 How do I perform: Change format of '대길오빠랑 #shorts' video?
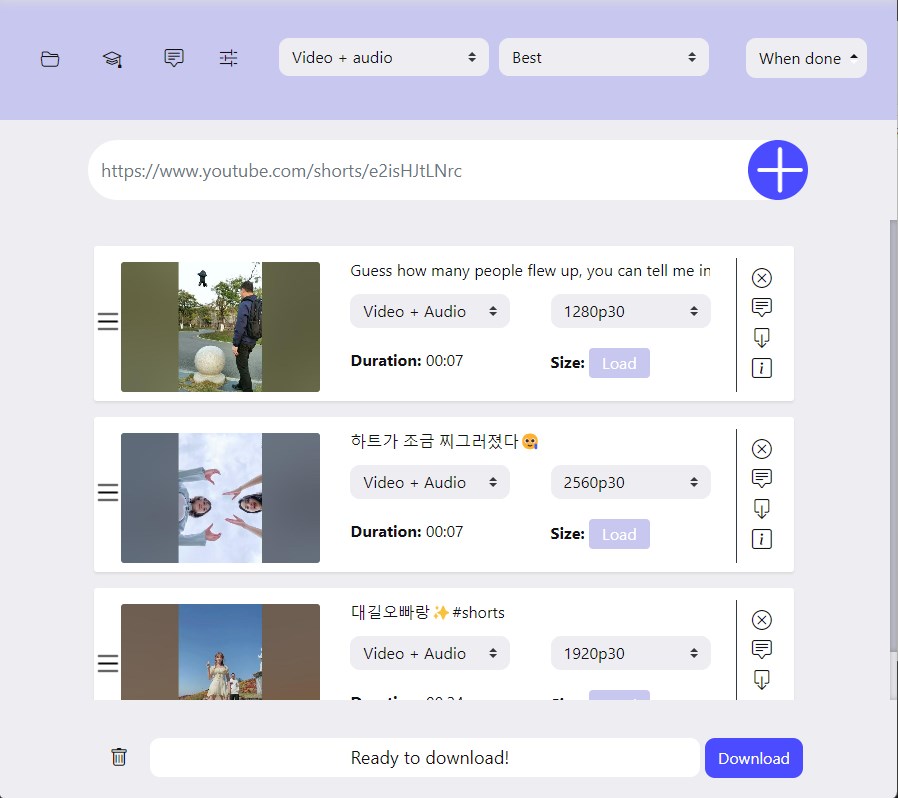pos(430,653)
